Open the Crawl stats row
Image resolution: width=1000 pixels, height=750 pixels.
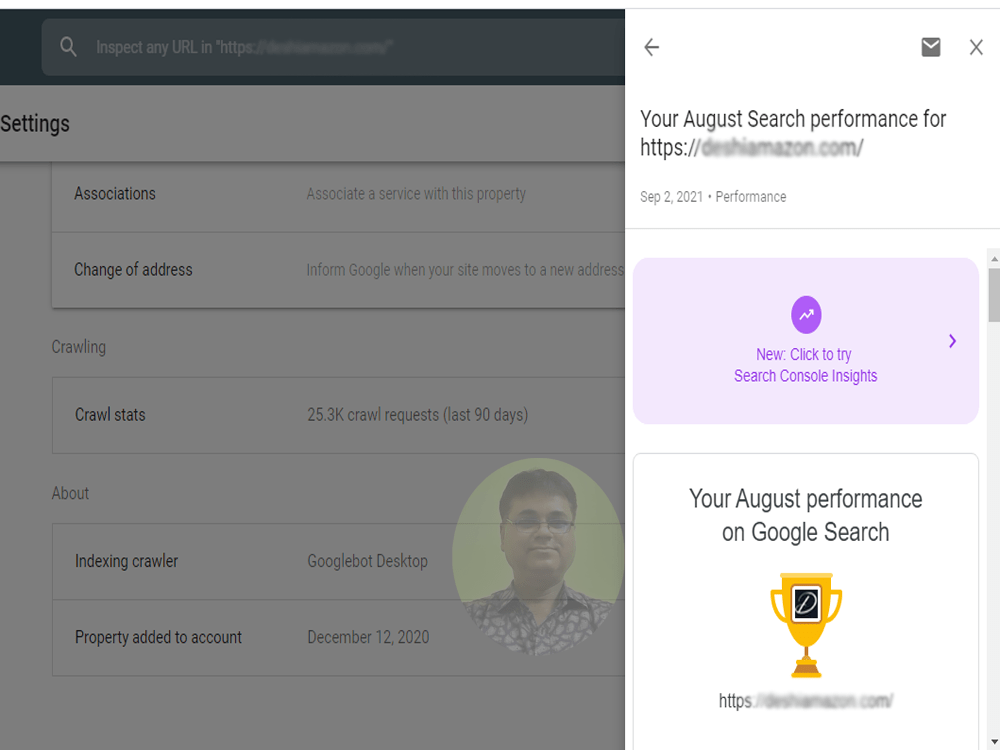339,415
